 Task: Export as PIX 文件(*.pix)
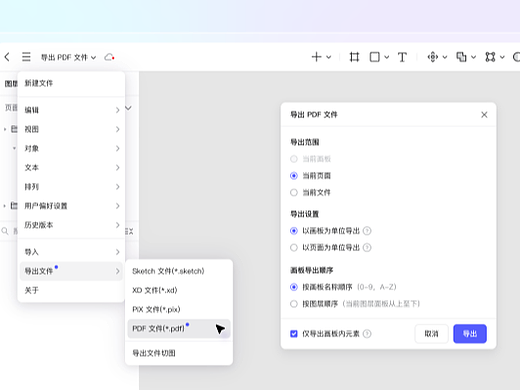click(x=179, y=309)
